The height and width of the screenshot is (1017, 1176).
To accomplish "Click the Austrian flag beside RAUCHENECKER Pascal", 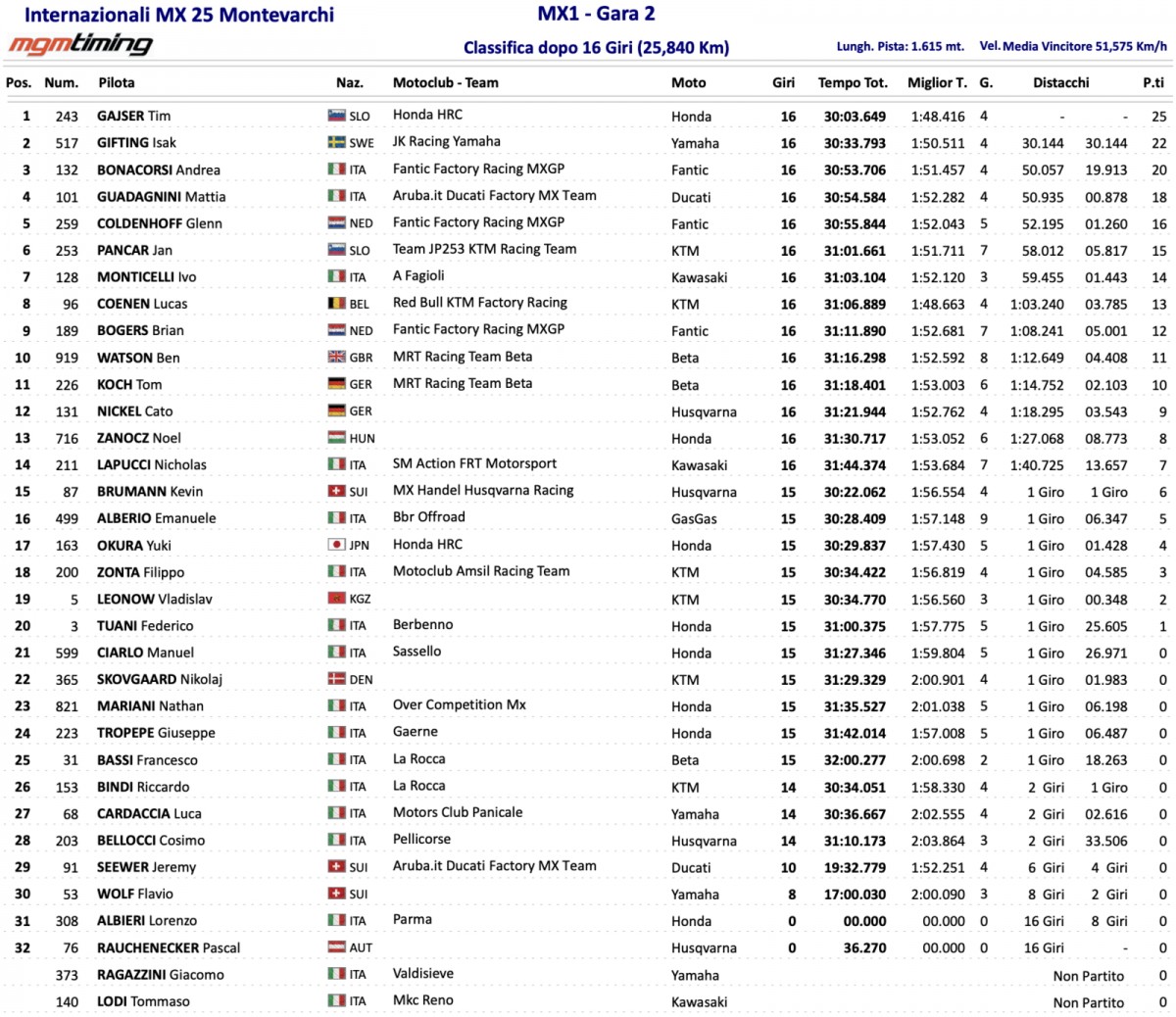I will 336,947.
